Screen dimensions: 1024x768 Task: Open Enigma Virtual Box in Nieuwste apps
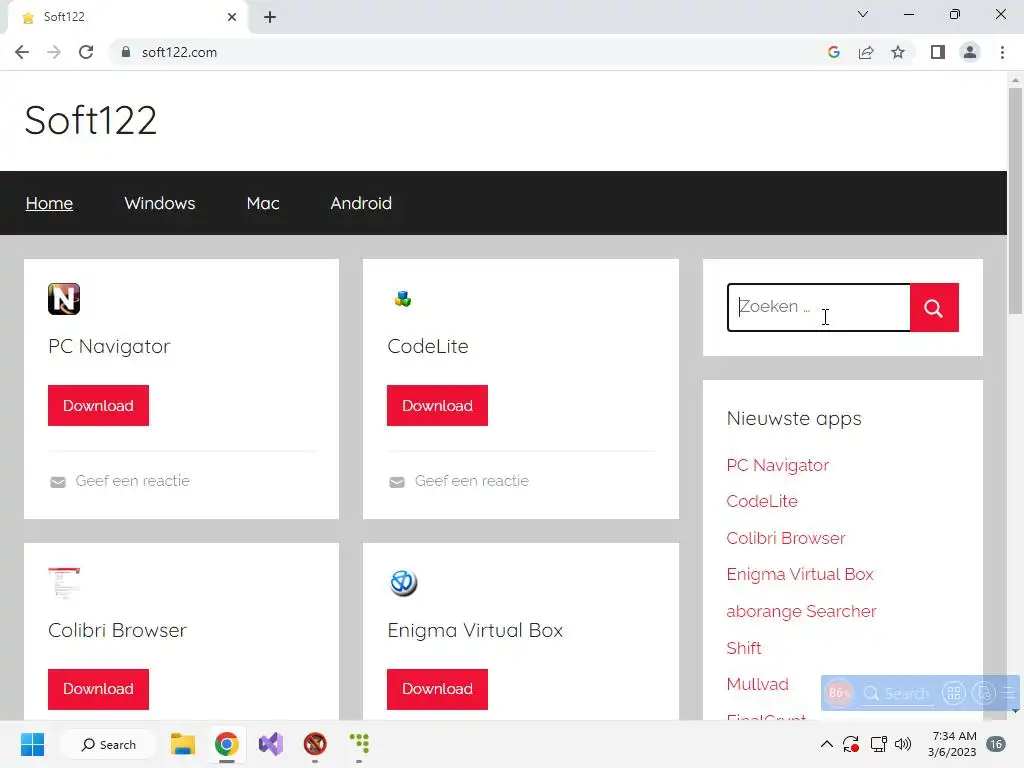800,574
